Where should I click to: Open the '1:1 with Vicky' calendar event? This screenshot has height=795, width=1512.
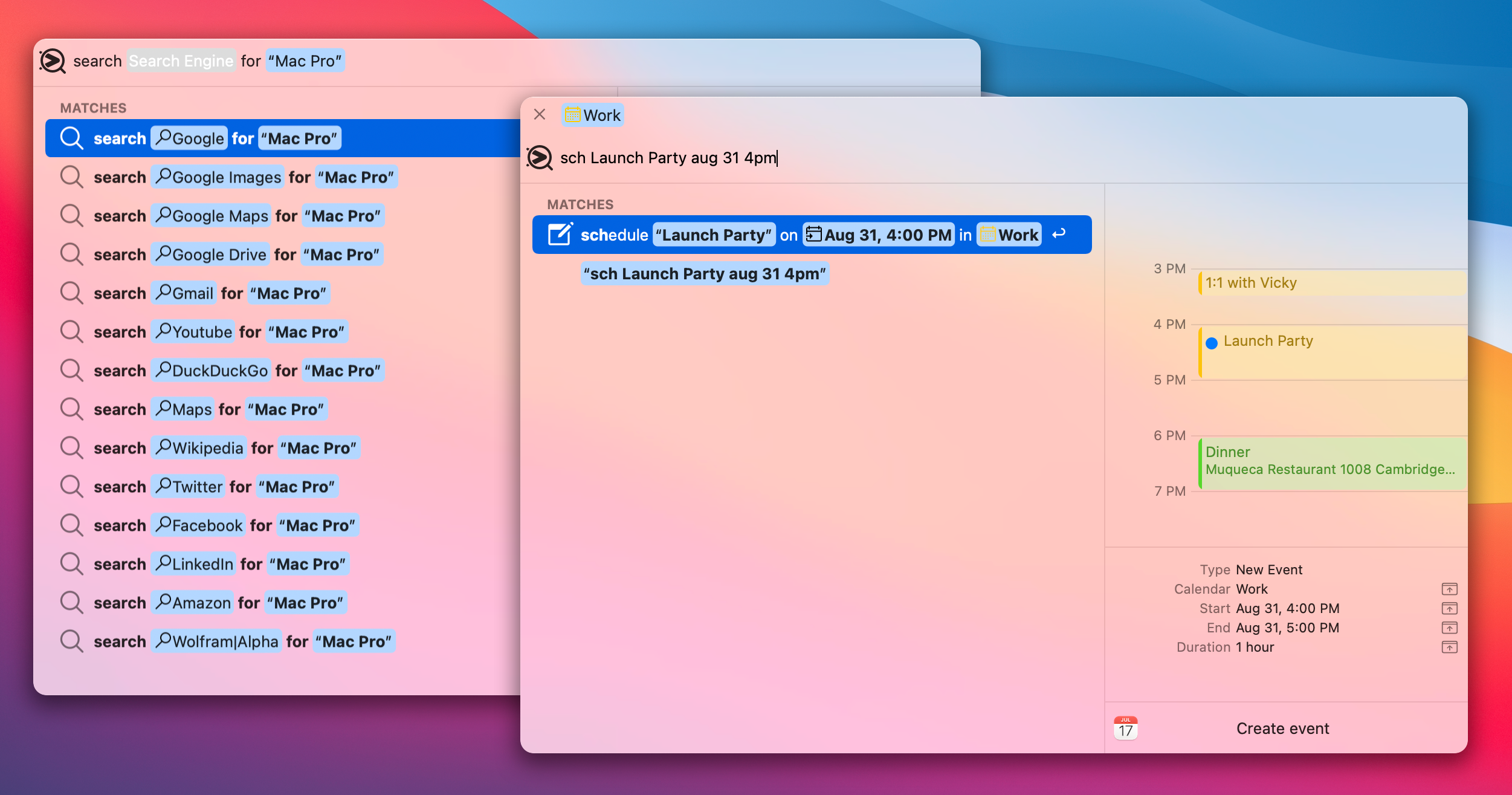click(x=1333, y=283)
